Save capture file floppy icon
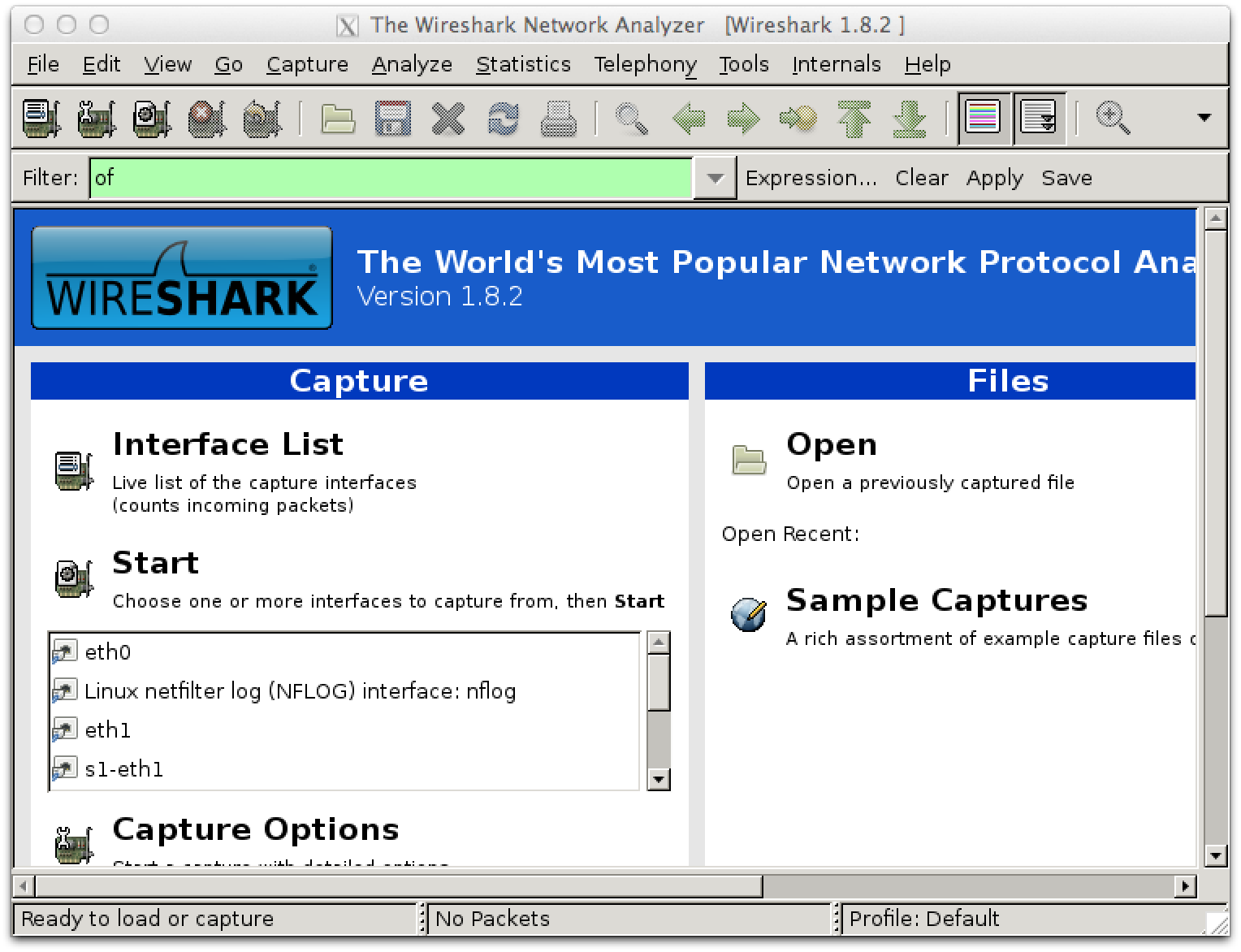1241x952 pixels. pyautogui.click(x=393, y=119)
